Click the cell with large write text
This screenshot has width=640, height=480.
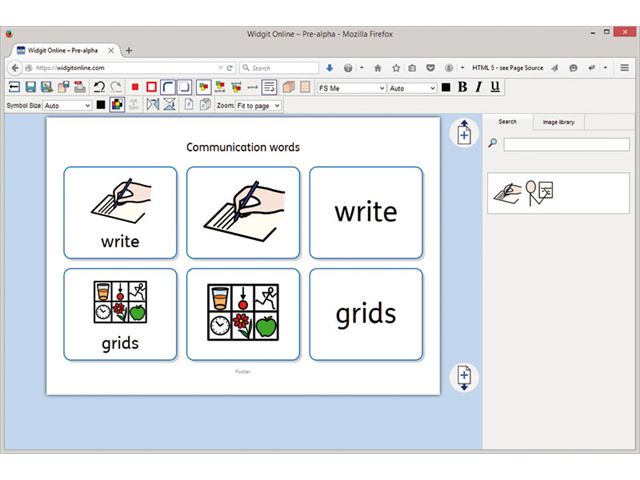tap(366, 213)
